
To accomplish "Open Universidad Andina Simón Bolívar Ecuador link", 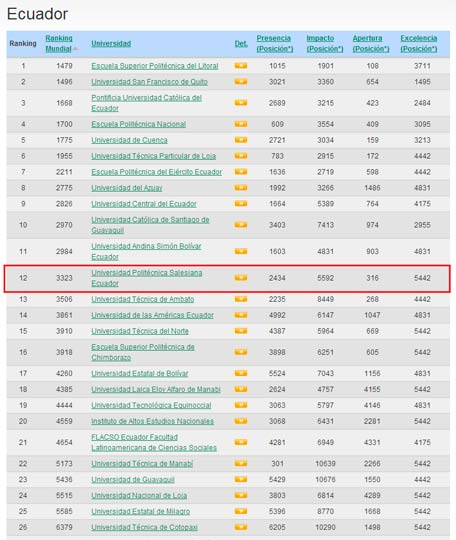I will tap(146, 251).
